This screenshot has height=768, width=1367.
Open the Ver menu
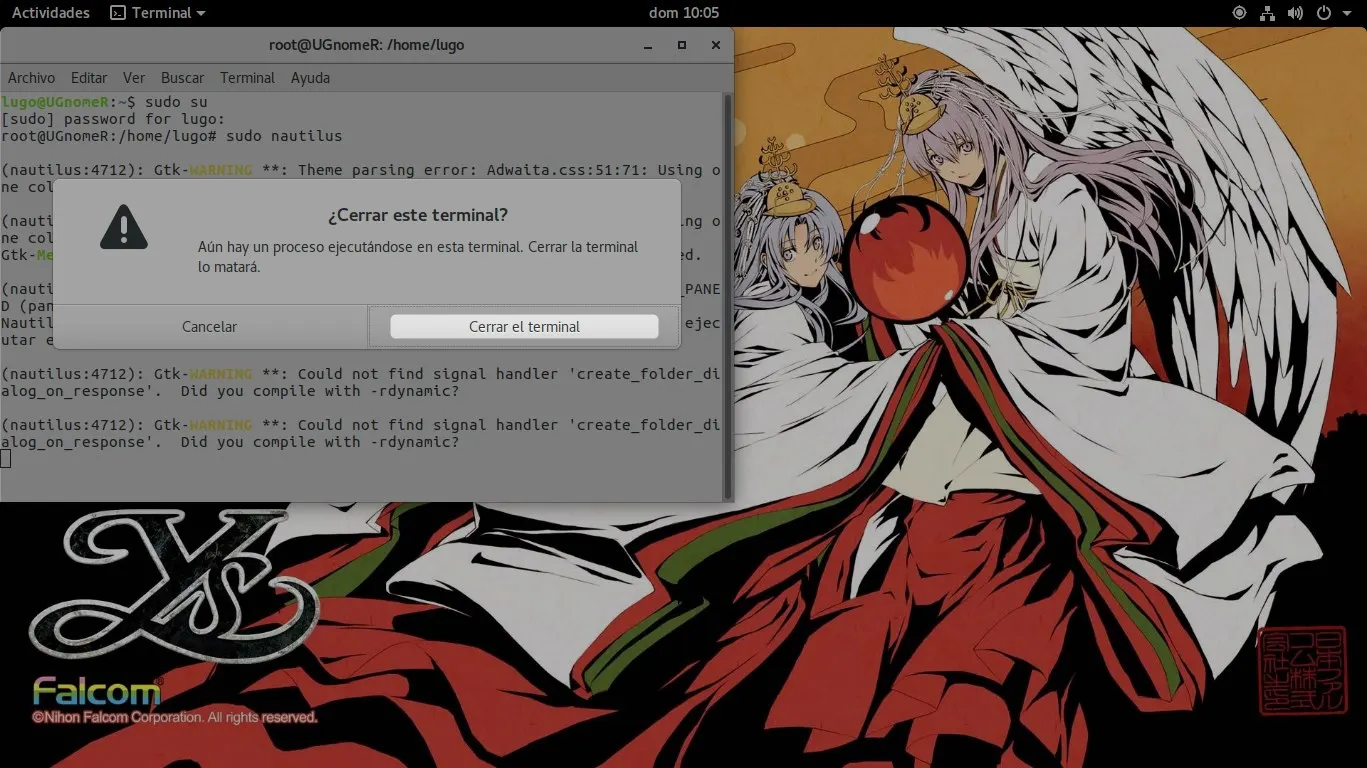click(134, 77)
